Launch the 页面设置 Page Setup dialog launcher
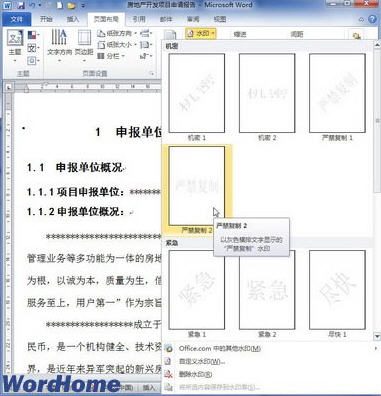This screenshot has width=381, height=396. pos(152,74)
